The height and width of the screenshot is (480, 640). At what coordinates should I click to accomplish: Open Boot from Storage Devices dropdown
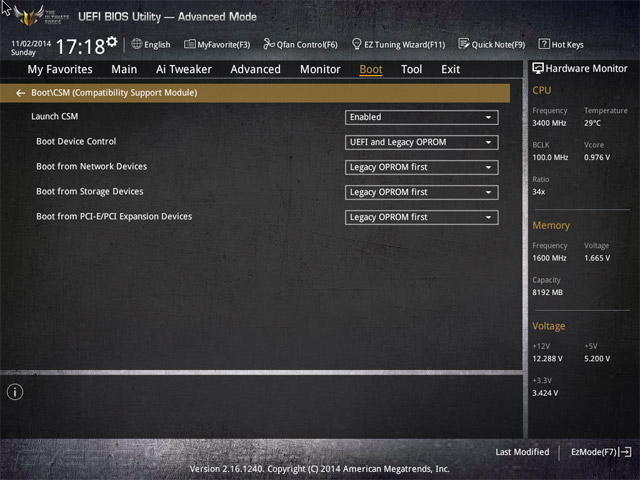[421, 192]
